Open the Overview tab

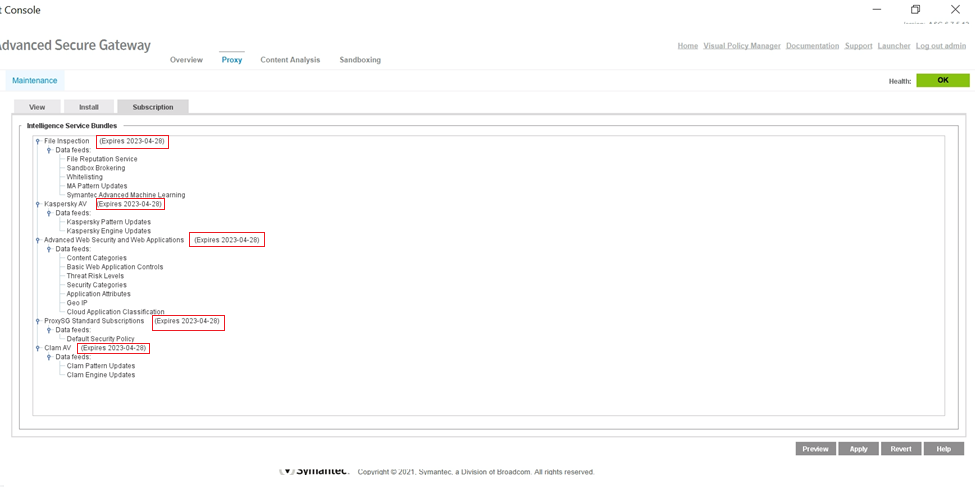pos(187,60)
